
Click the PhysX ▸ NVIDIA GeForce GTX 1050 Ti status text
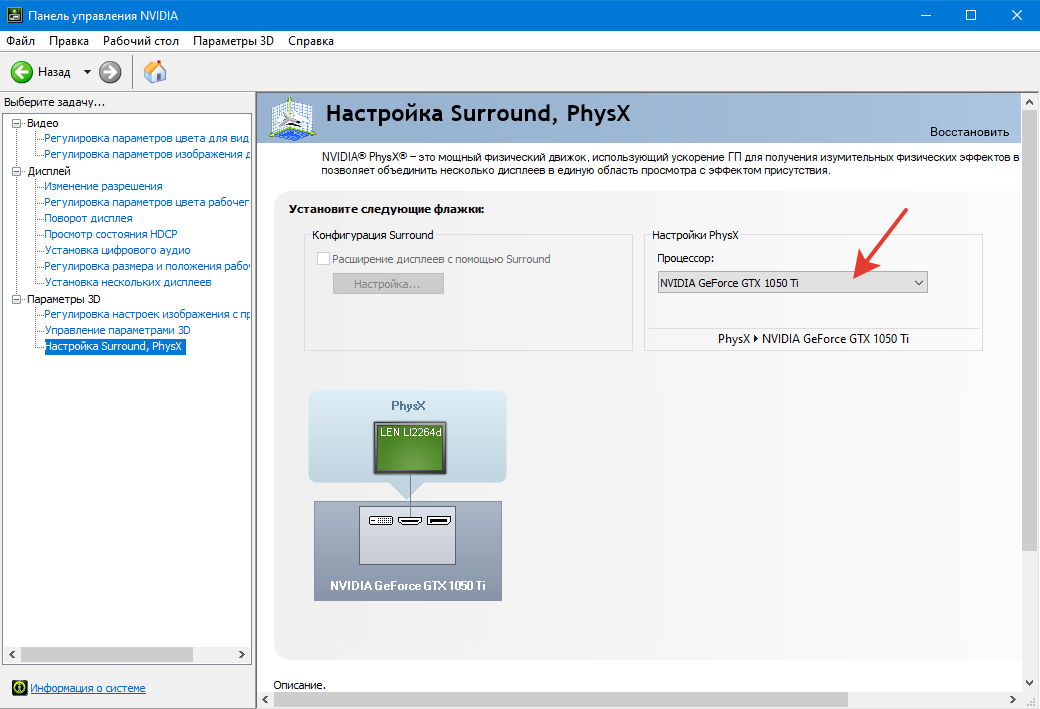click(x=813, y=339)
